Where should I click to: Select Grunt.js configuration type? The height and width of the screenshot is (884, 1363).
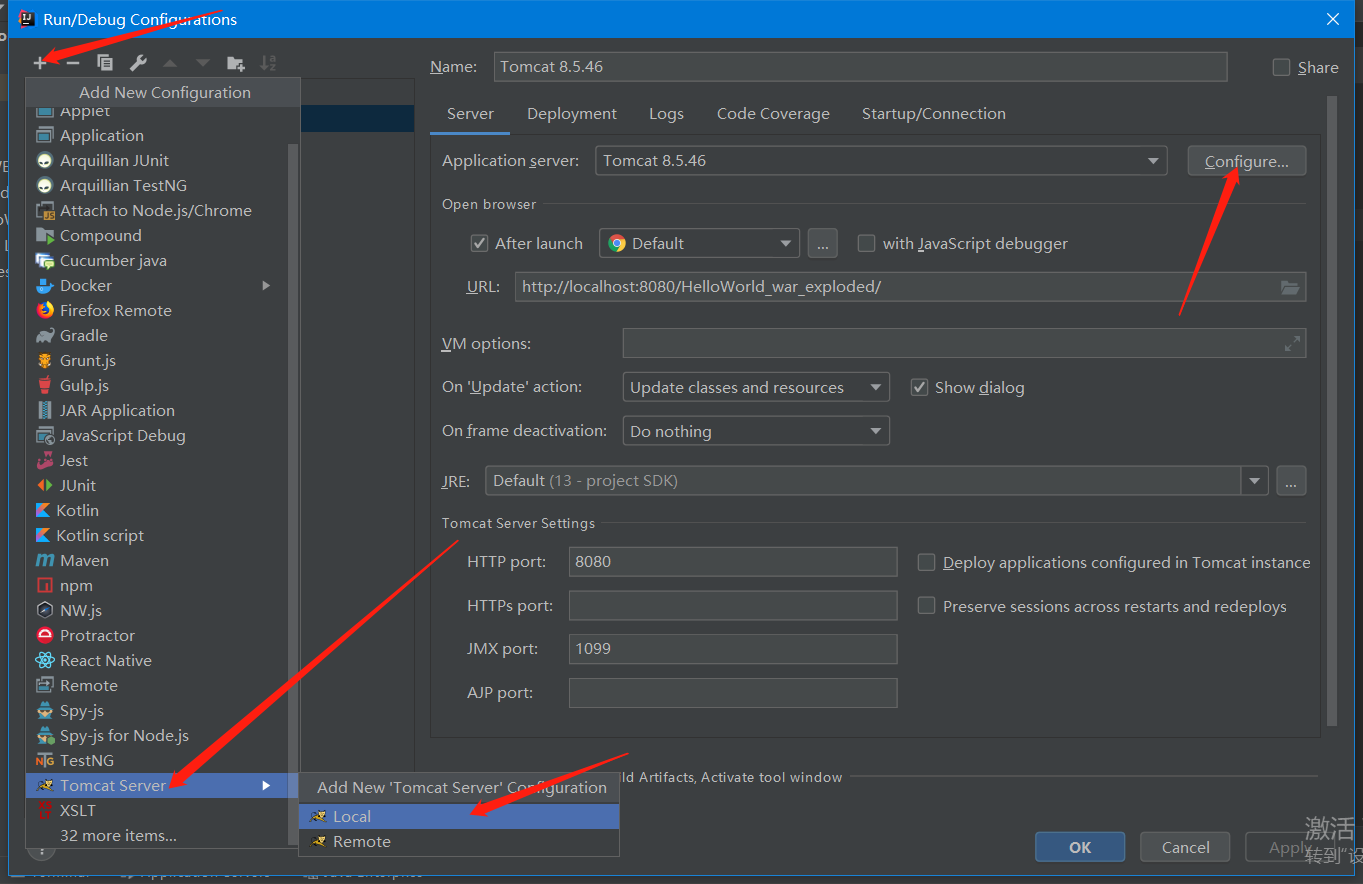pos(157,360)
